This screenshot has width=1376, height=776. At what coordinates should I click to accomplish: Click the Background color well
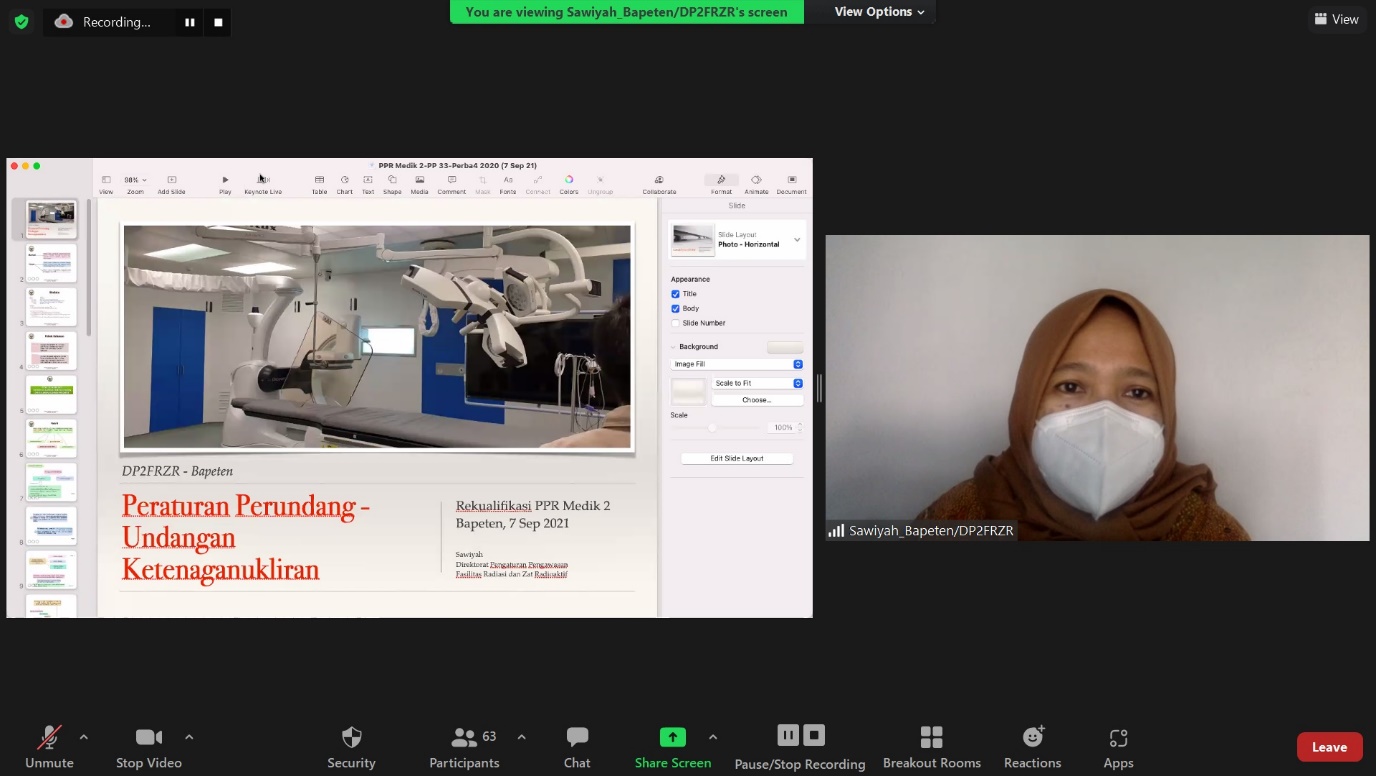pyautogui.click(x=784, y=347)
